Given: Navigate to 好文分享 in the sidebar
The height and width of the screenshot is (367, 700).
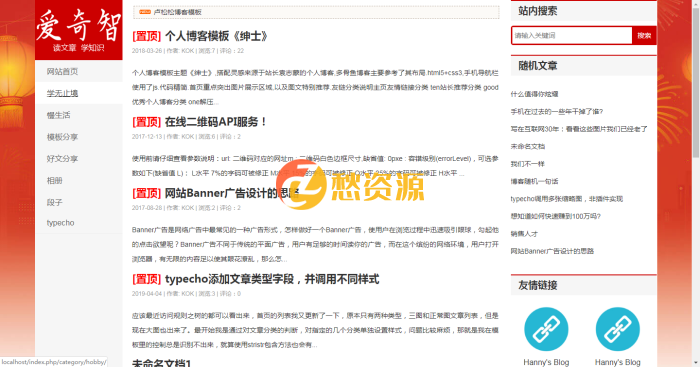Looking at the screenshot, I should point(62,159).
